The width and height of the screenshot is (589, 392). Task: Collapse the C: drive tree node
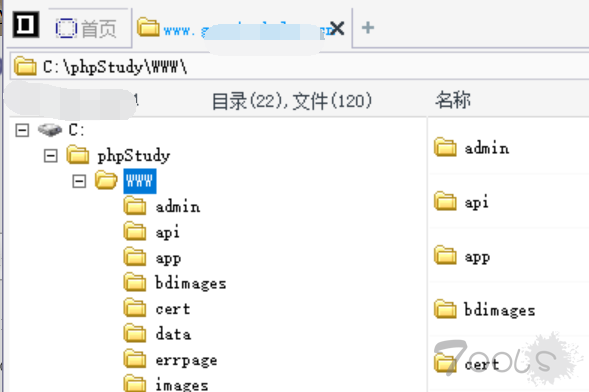click(22, 130)
